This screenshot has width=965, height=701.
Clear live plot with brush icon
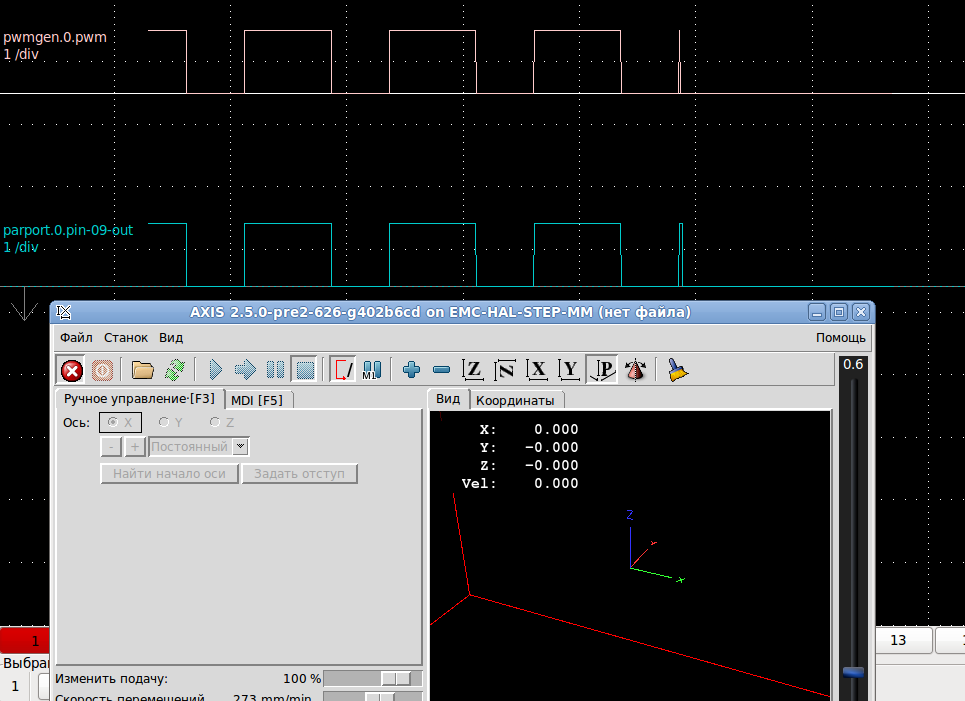678,370
